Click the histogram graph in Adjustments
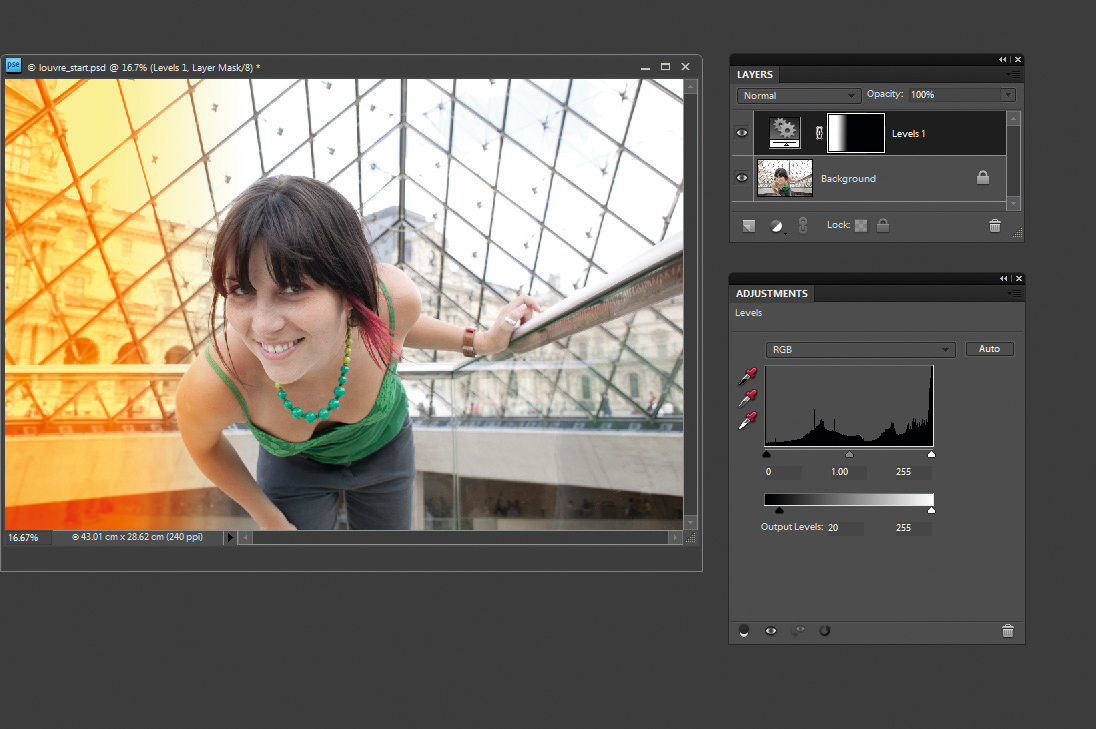Screen dimensions: 1096x729 849,406
